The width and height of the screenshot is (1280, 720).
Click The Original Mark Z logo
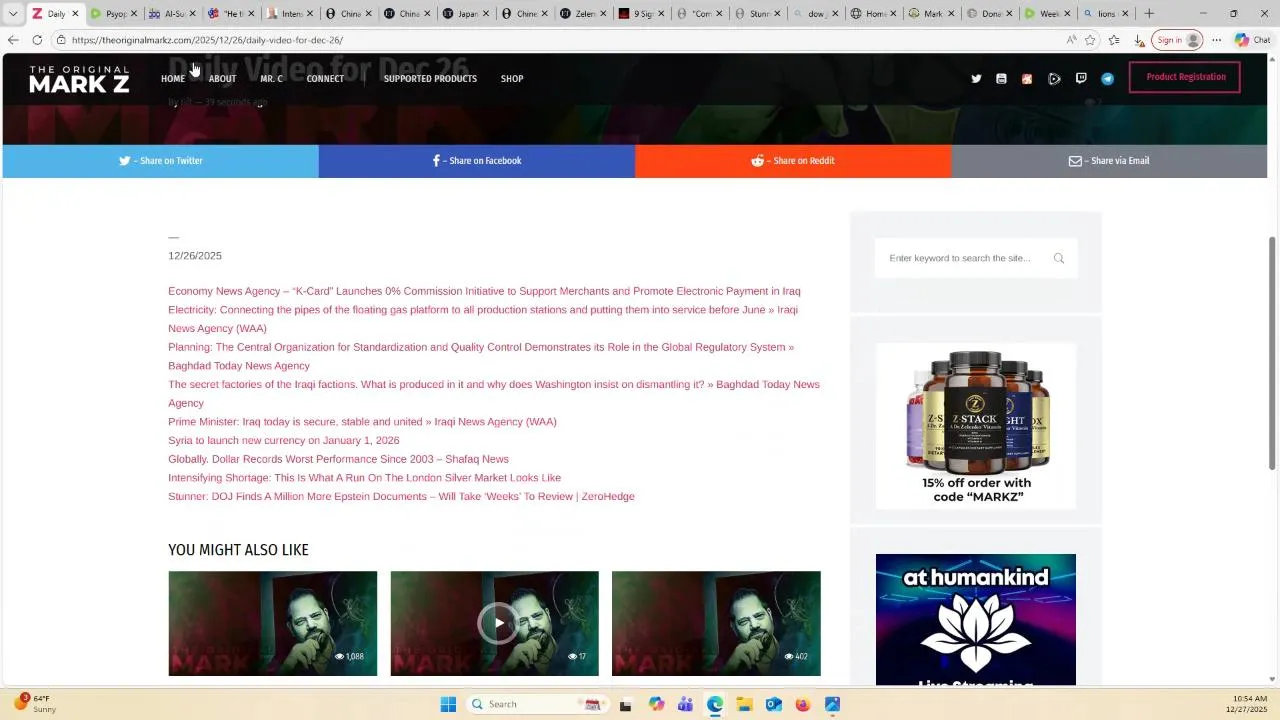[79, 79]
